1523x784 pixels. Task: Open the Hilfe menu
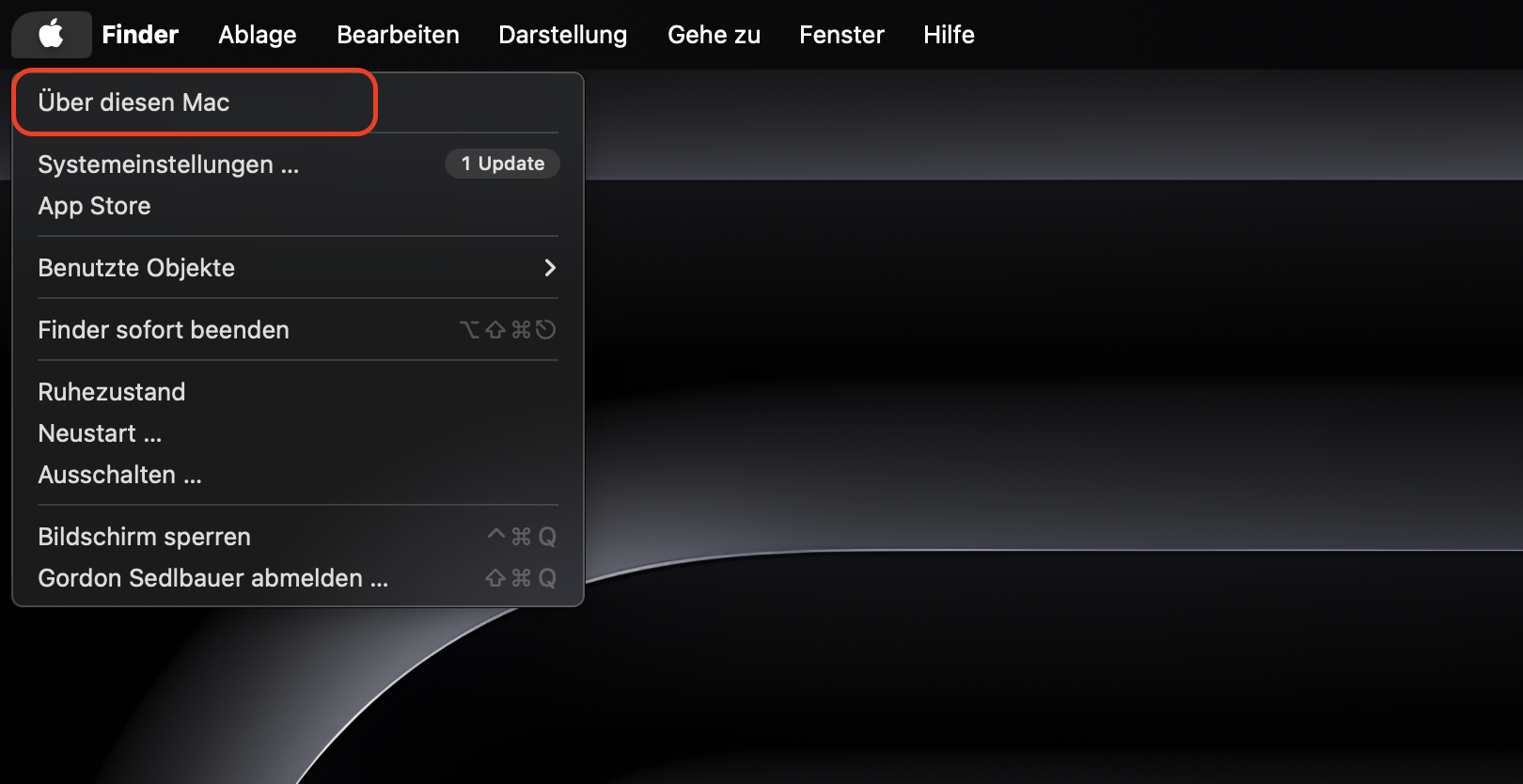(x=949, y=35)
